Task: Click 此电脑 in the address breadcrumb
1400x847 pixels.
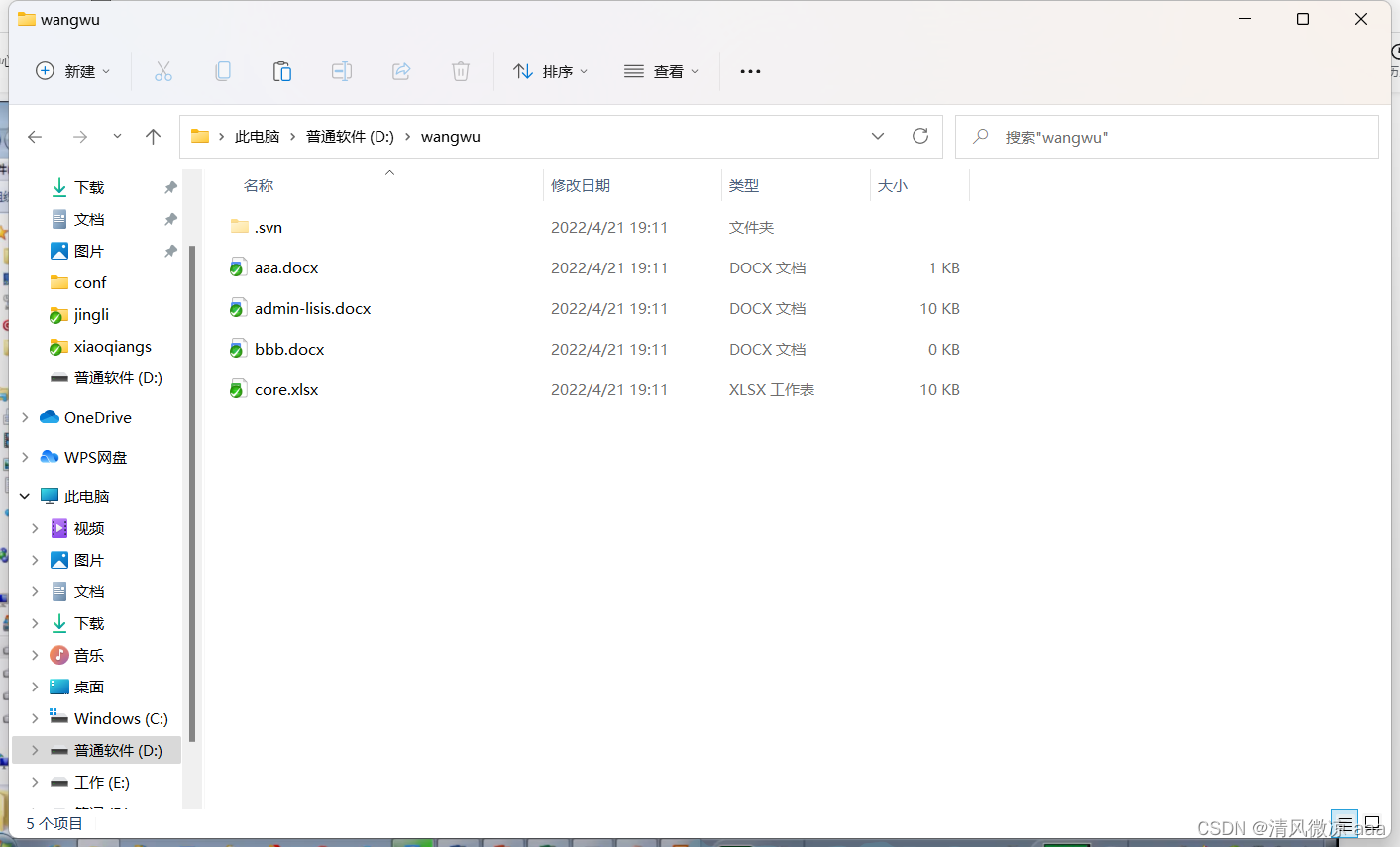Action: [258, 137]
